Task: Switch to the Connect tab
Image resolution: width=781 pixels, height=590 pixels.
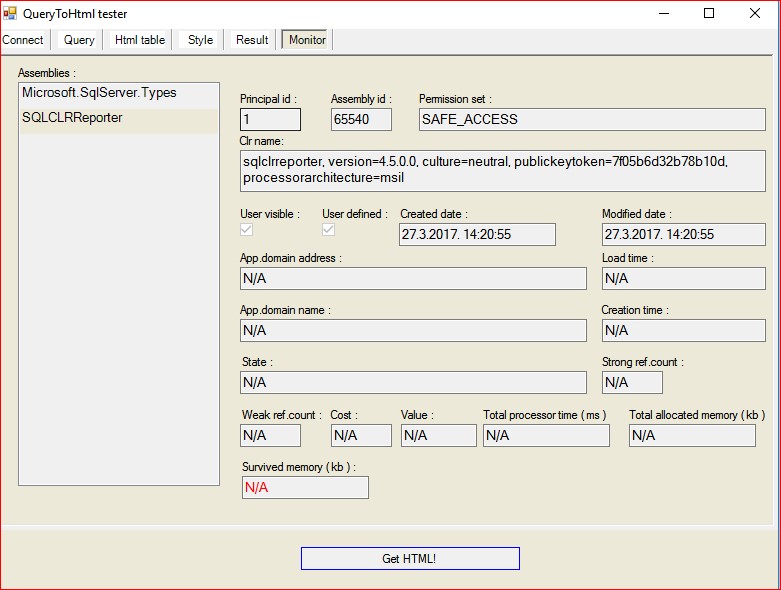Action: pyautogui.click(x=23, y=40)
